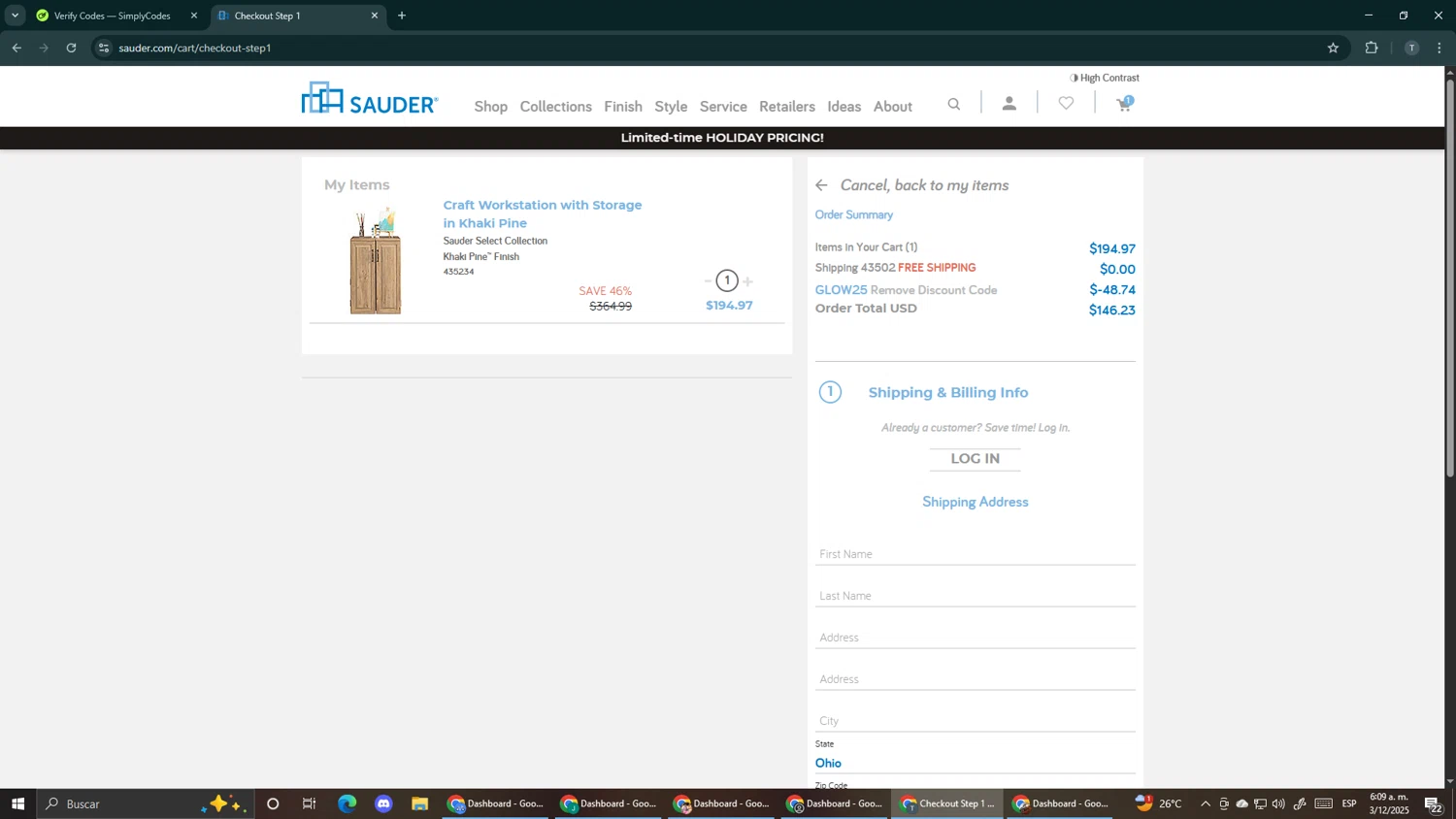Click the City field
The height and width of the screenshot is (819, 1456).
pos(975,721)
